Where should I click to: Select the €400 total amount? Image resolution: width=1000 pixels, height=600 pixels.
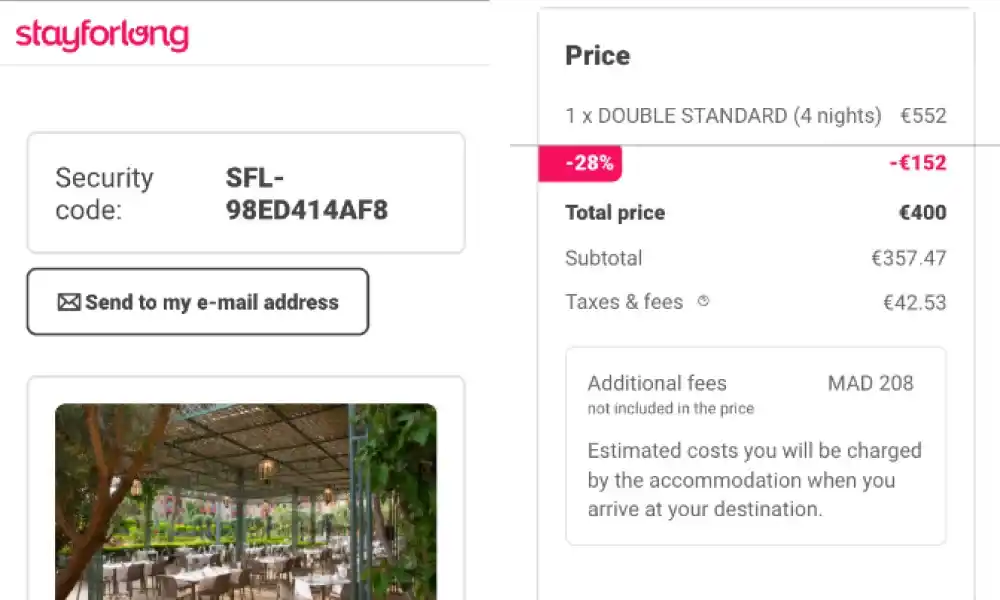[922, 212]
